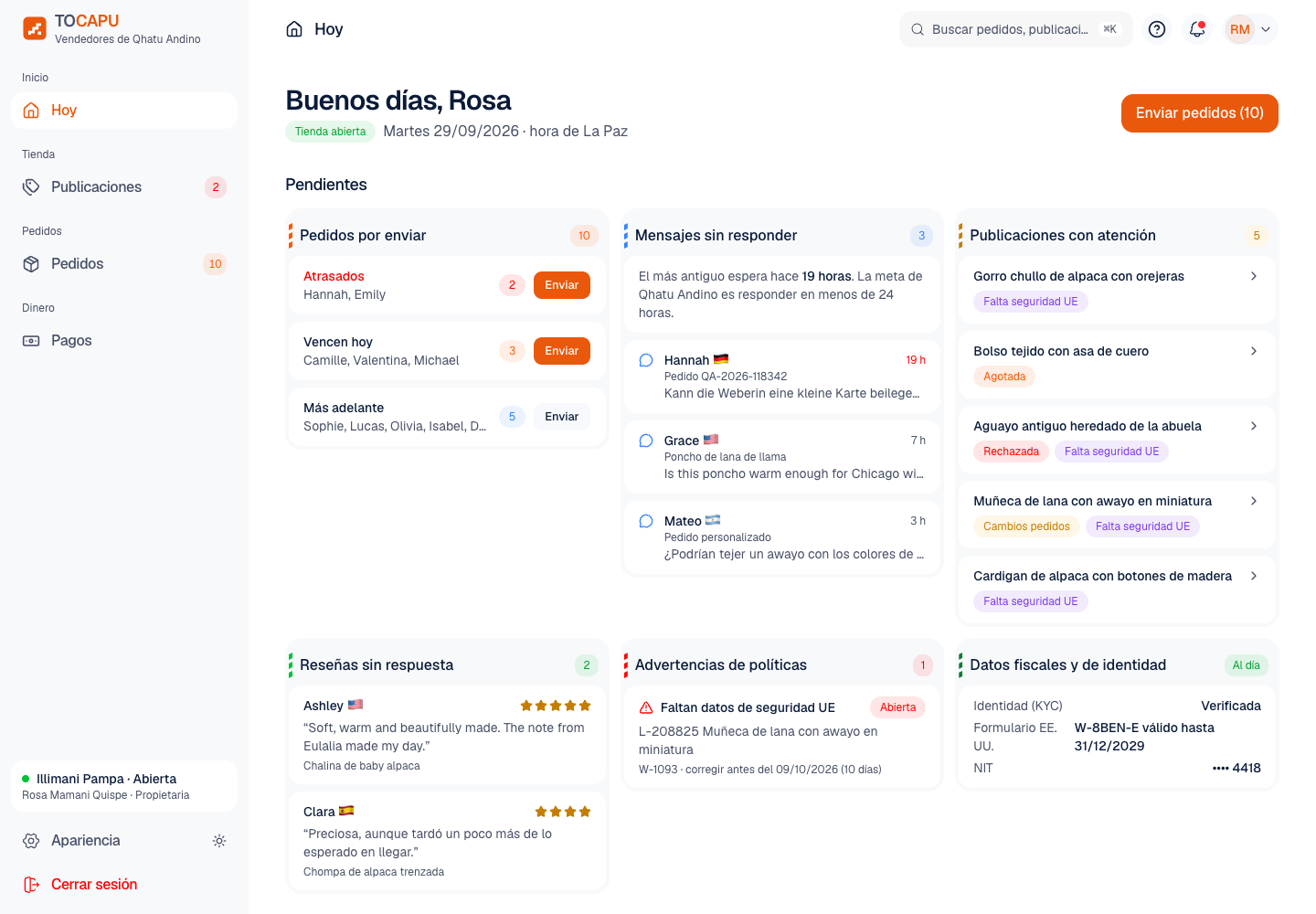1316x914 pixels.
Task: Click the Agotada tag on Bolso listing
Action: pos(1004,377)
